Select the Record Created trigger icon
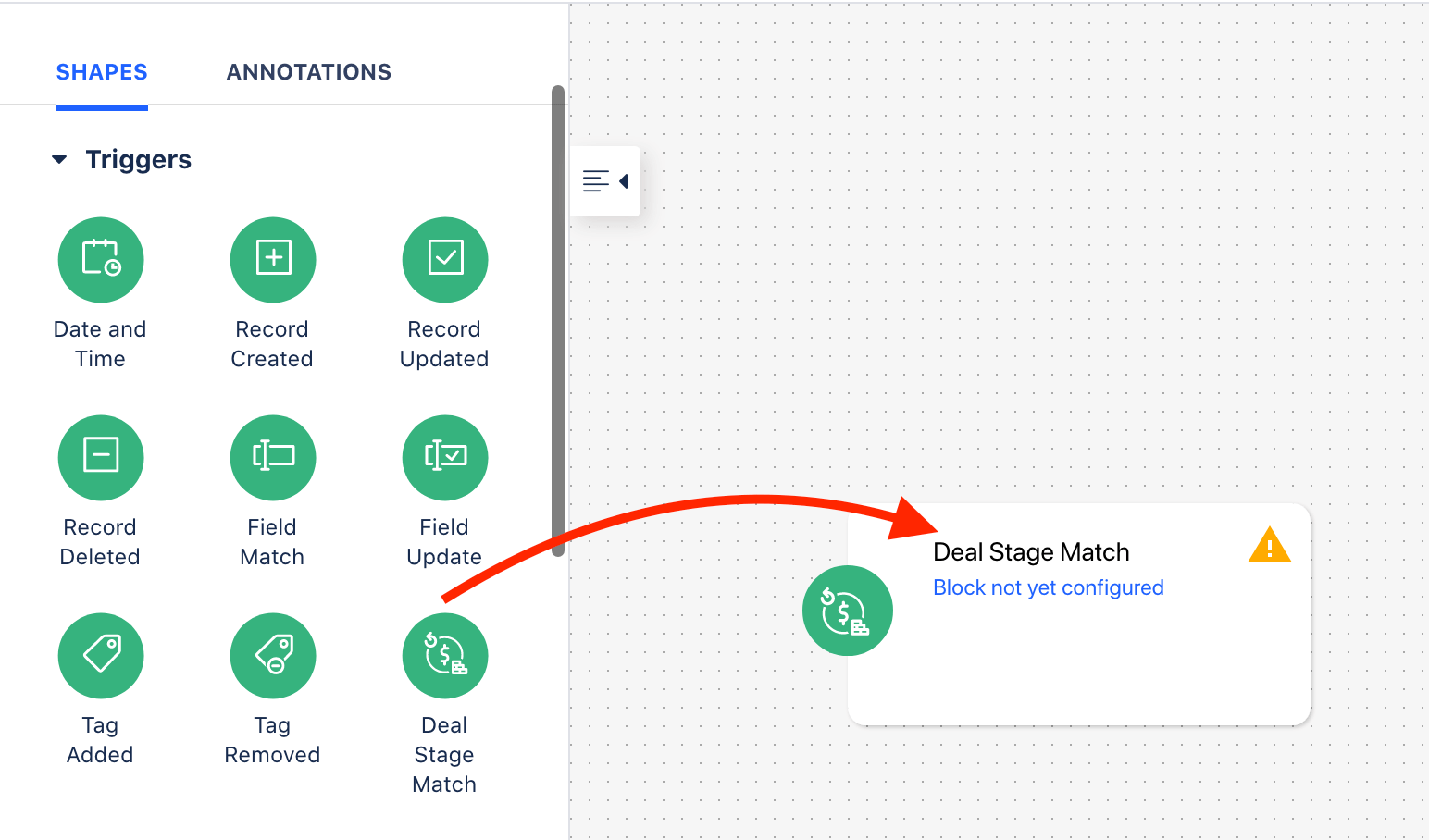Image resolution: width=1429 pixels, height=840 pixels. (273, 260)
